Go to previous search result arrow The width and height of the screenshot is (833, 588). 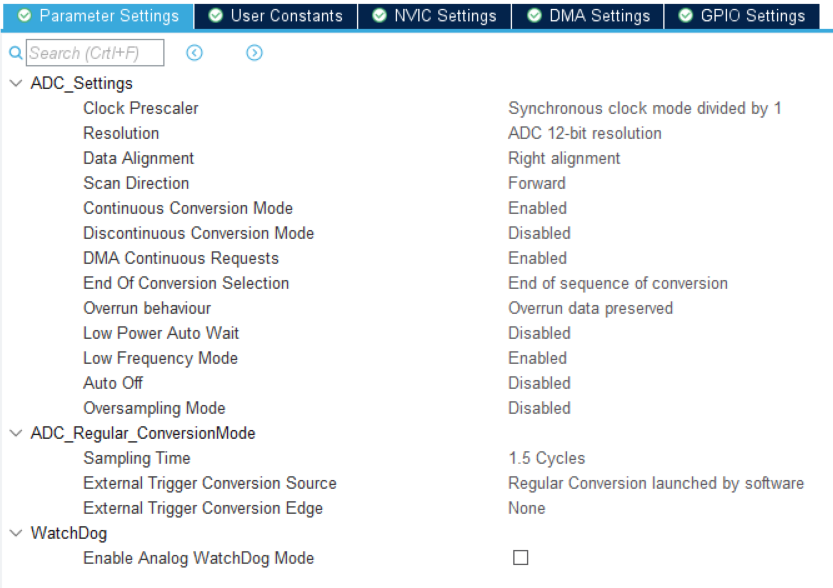click(x=194, y=53)
